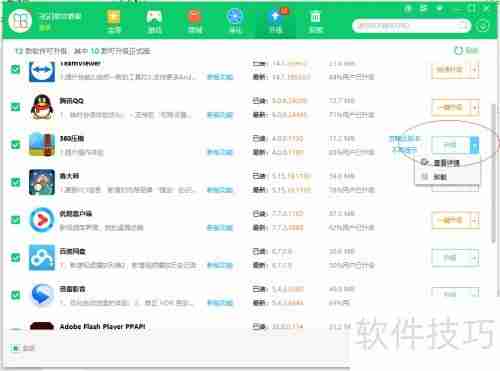Click the one-key upgrade button for 腾讯QQ
This screenshot has width=500, height=371.
[450, 107]
